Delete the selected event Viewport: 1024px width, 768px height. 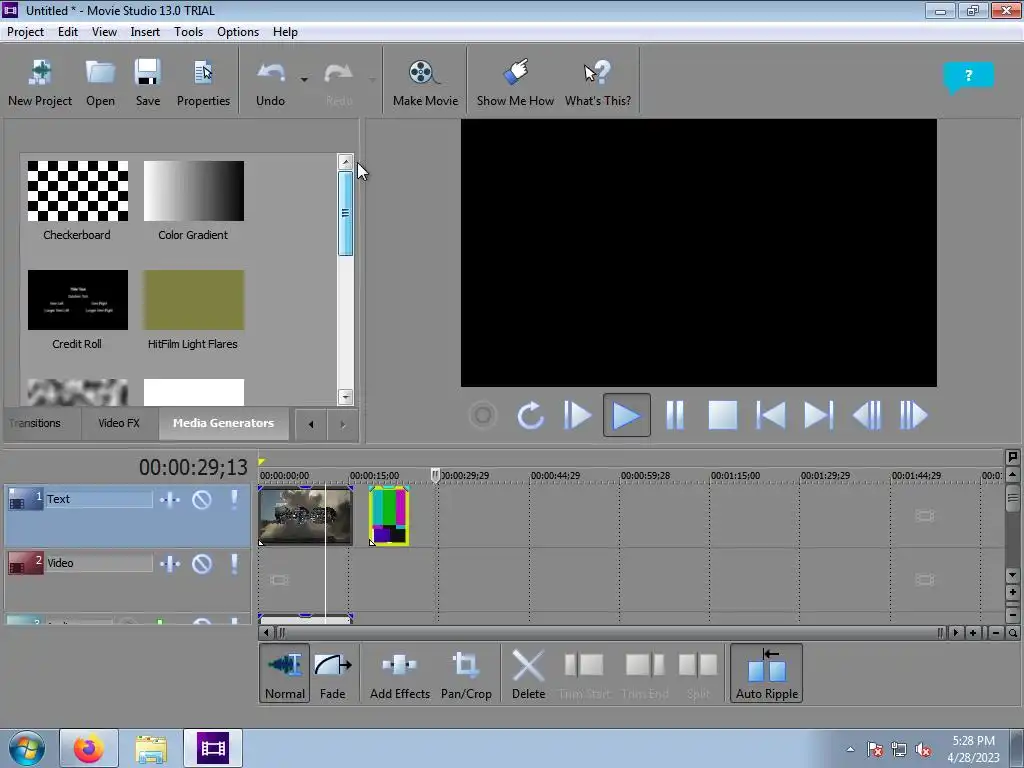[x=528, y=673]
